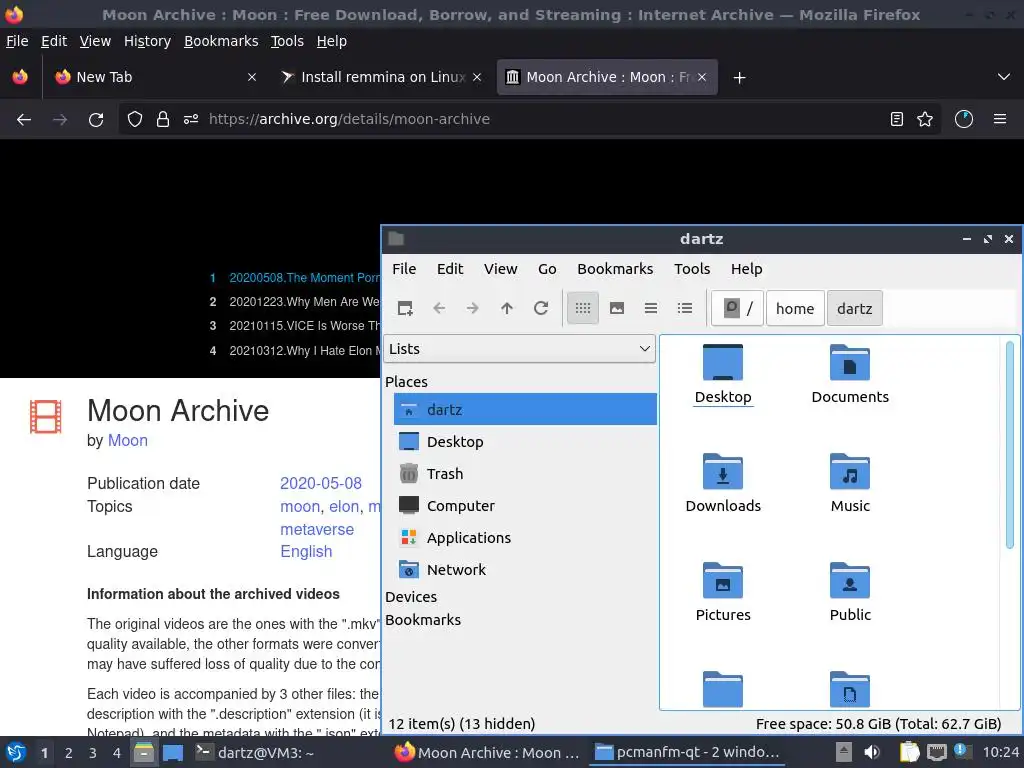This screenshot has height=768, width=1024.
Task: Click publication date 2020-05-08 link
Action: coord(321,483)
